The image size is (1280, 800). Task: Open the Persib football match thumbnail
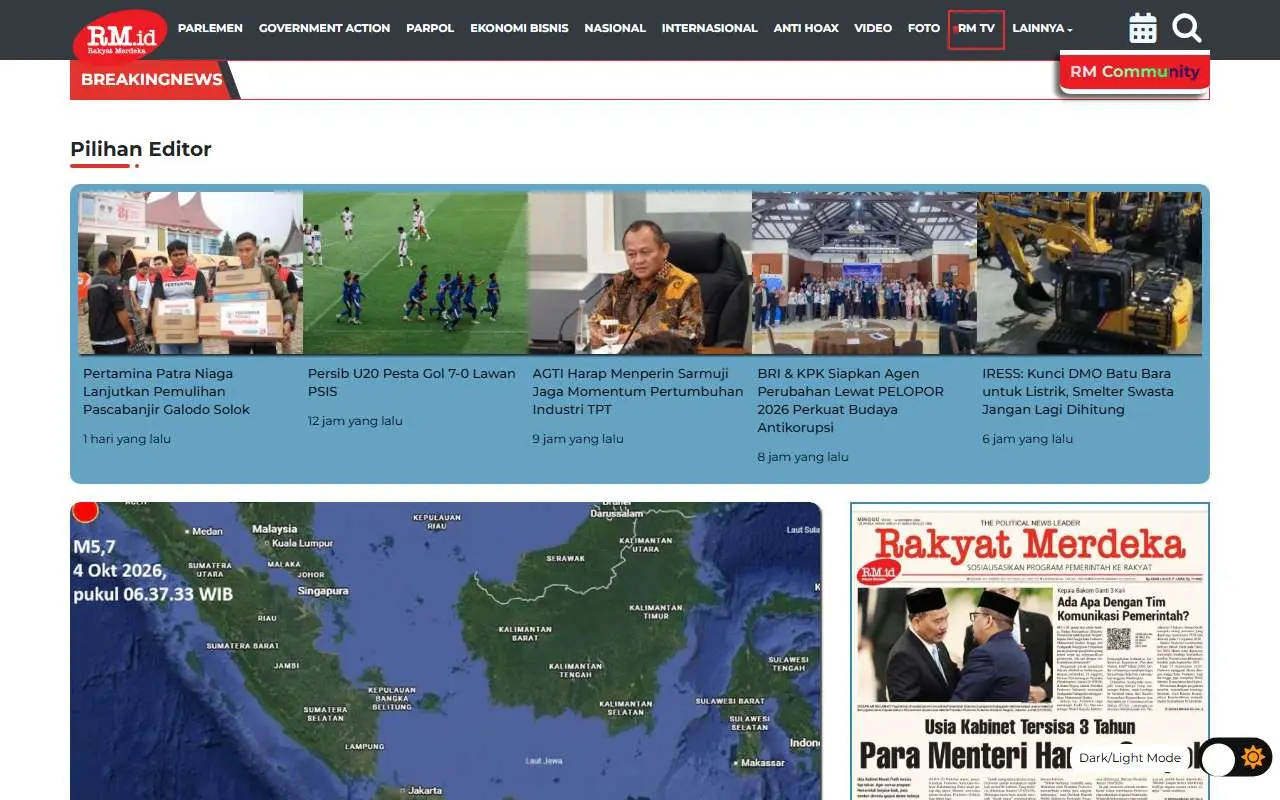(415, 273)
